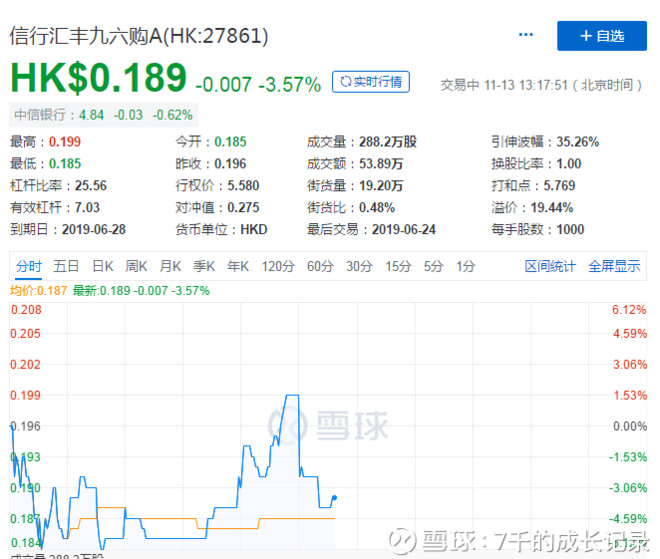This screenshot has width=660, height=559.
Task: Click the current price HK$0.189
Action: pyautogui.click(x=98, y=78)
